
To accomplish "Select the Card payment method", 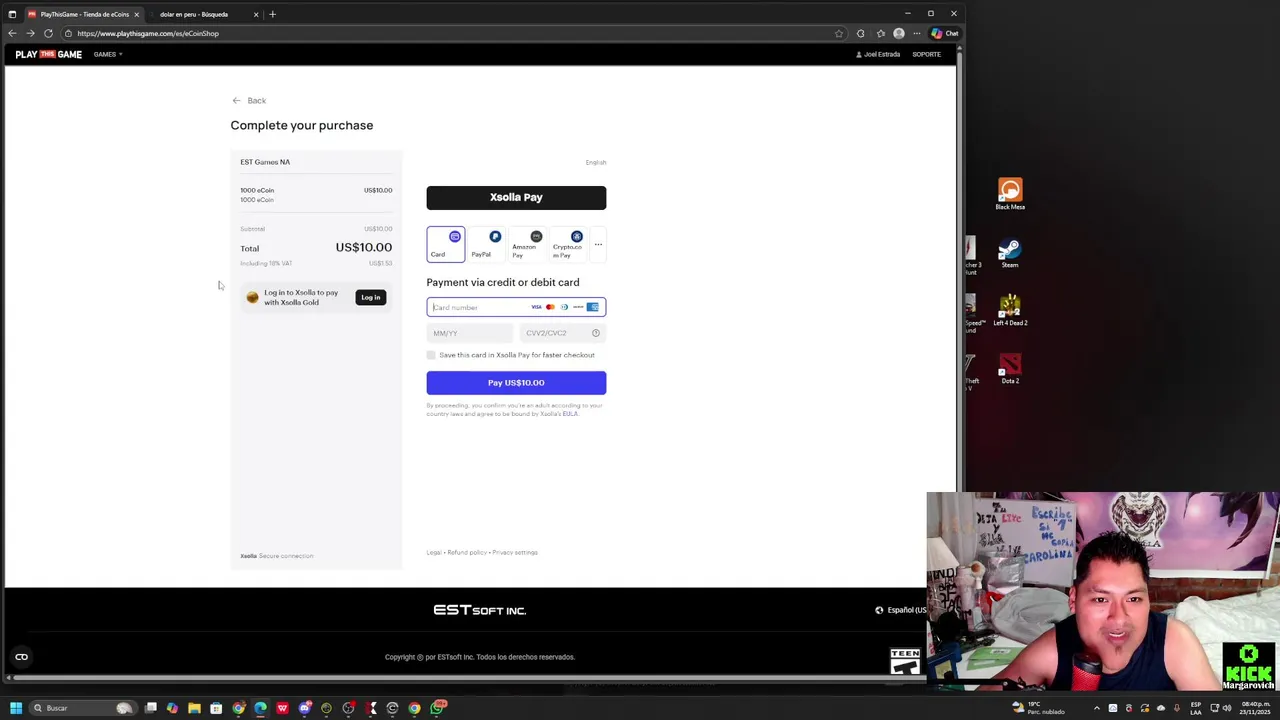I will coord(445,244).
